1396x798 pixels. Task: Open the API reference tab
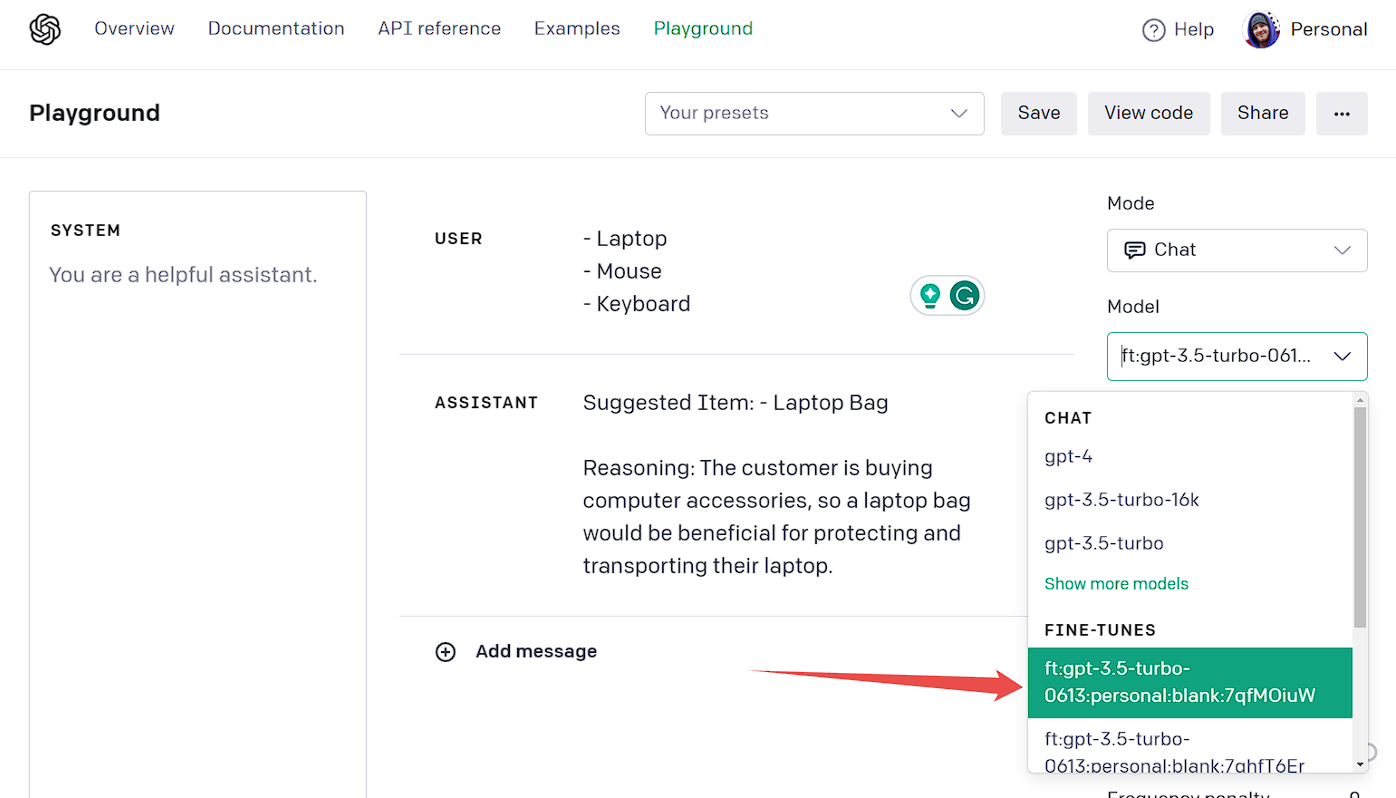click(x=439, y=29)
